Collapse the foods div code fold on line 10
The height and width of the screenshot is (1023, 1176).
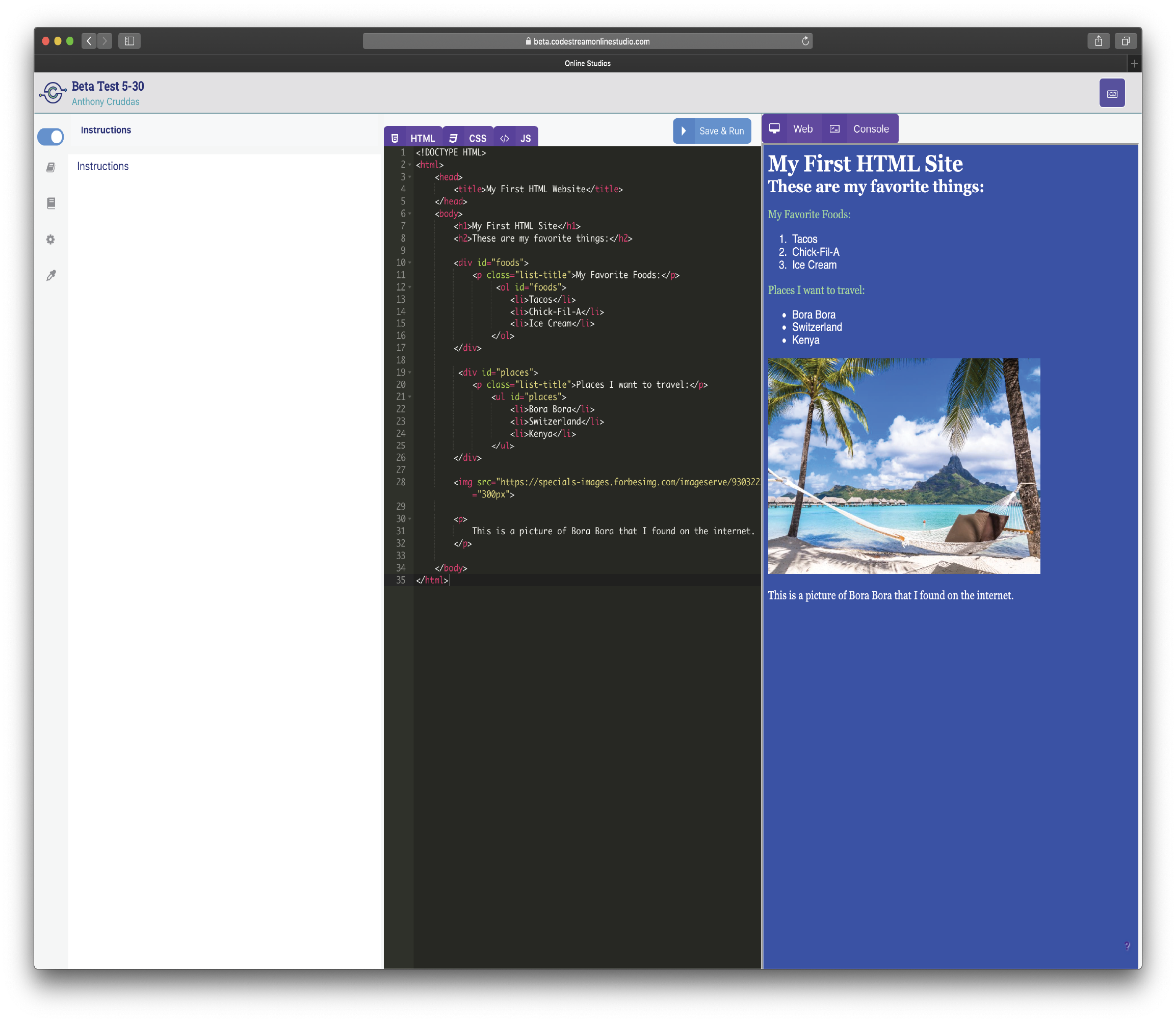(x=410, y=263)
